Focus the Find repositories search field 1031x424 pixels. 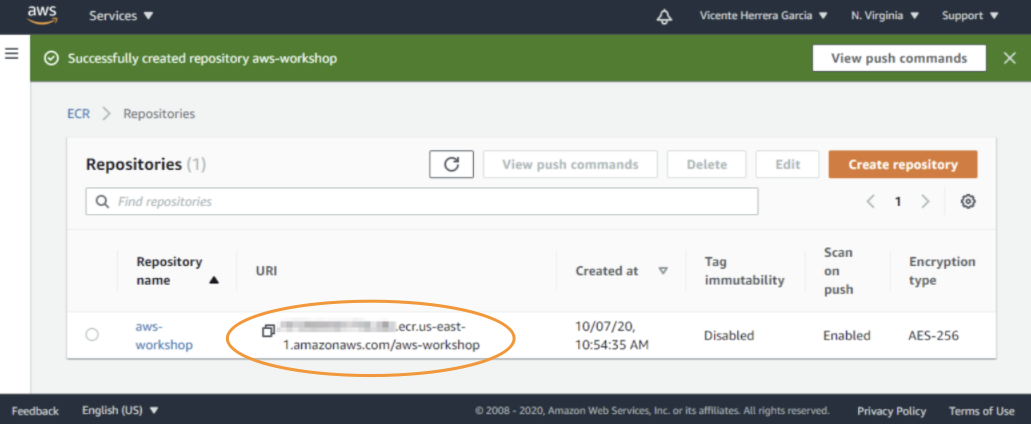tap(421, 201)
